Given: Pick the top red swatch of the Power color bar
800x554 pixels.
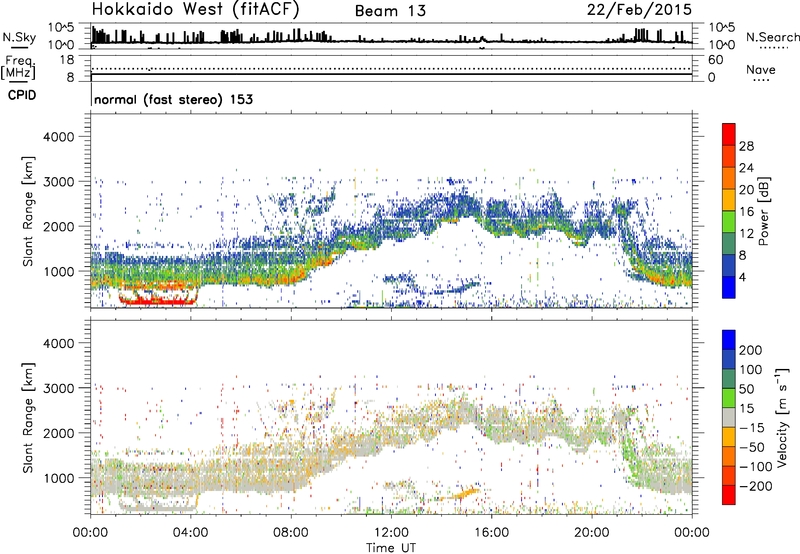Looking at the screenshot, I should click(729, 135).
